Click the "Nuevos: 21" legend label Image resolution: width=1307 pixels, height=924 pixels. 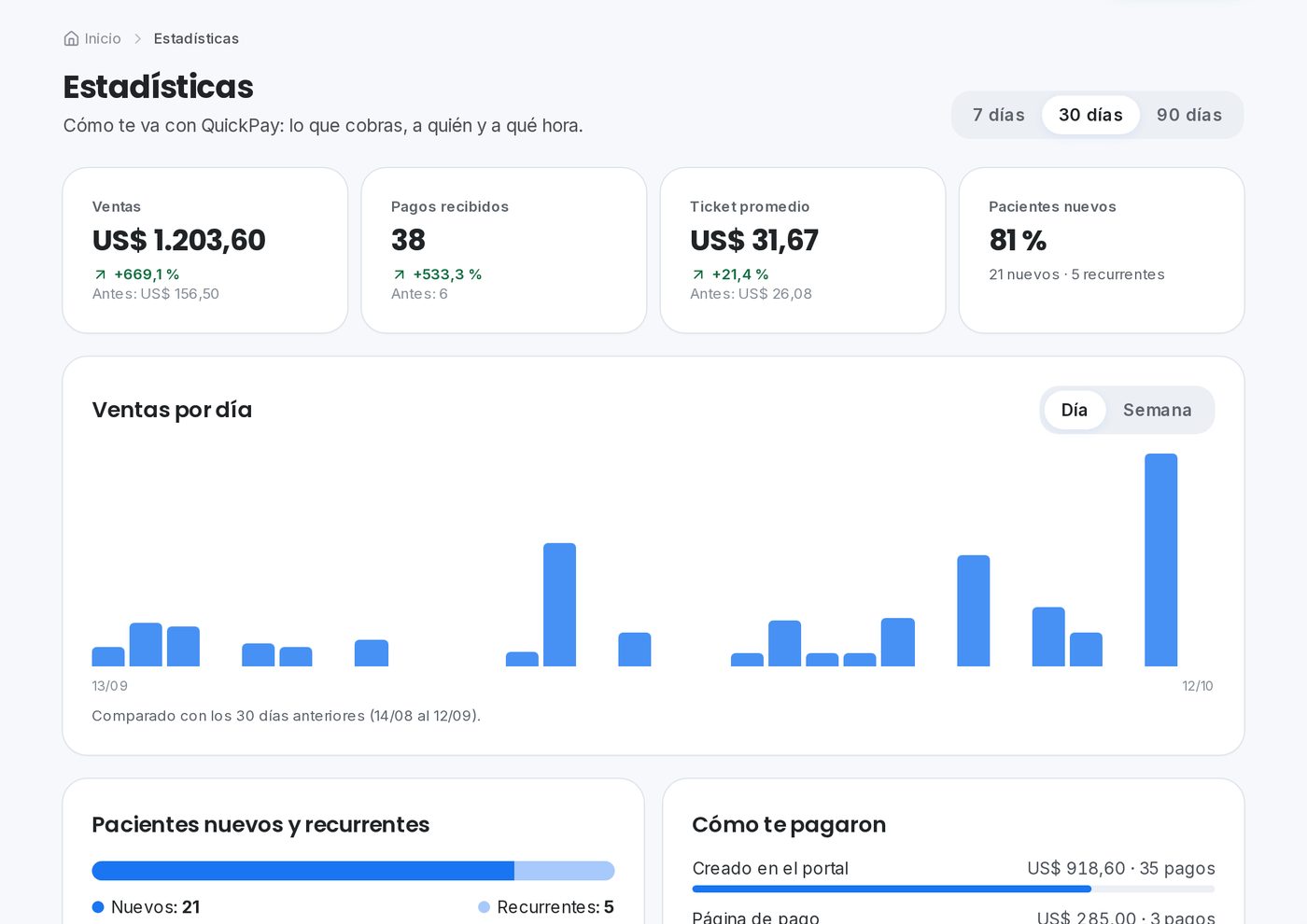click(x=155, y=907)
